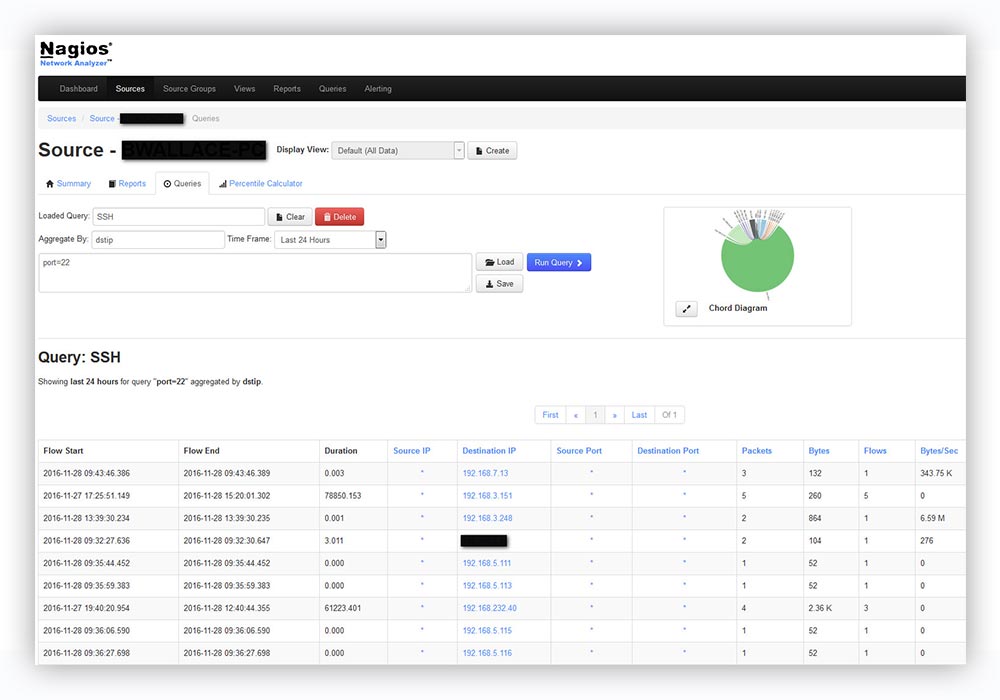Click the expand icon beside Chord Diagram
This screenshot has width=1000, height=700.
click(x=686, y=309)
